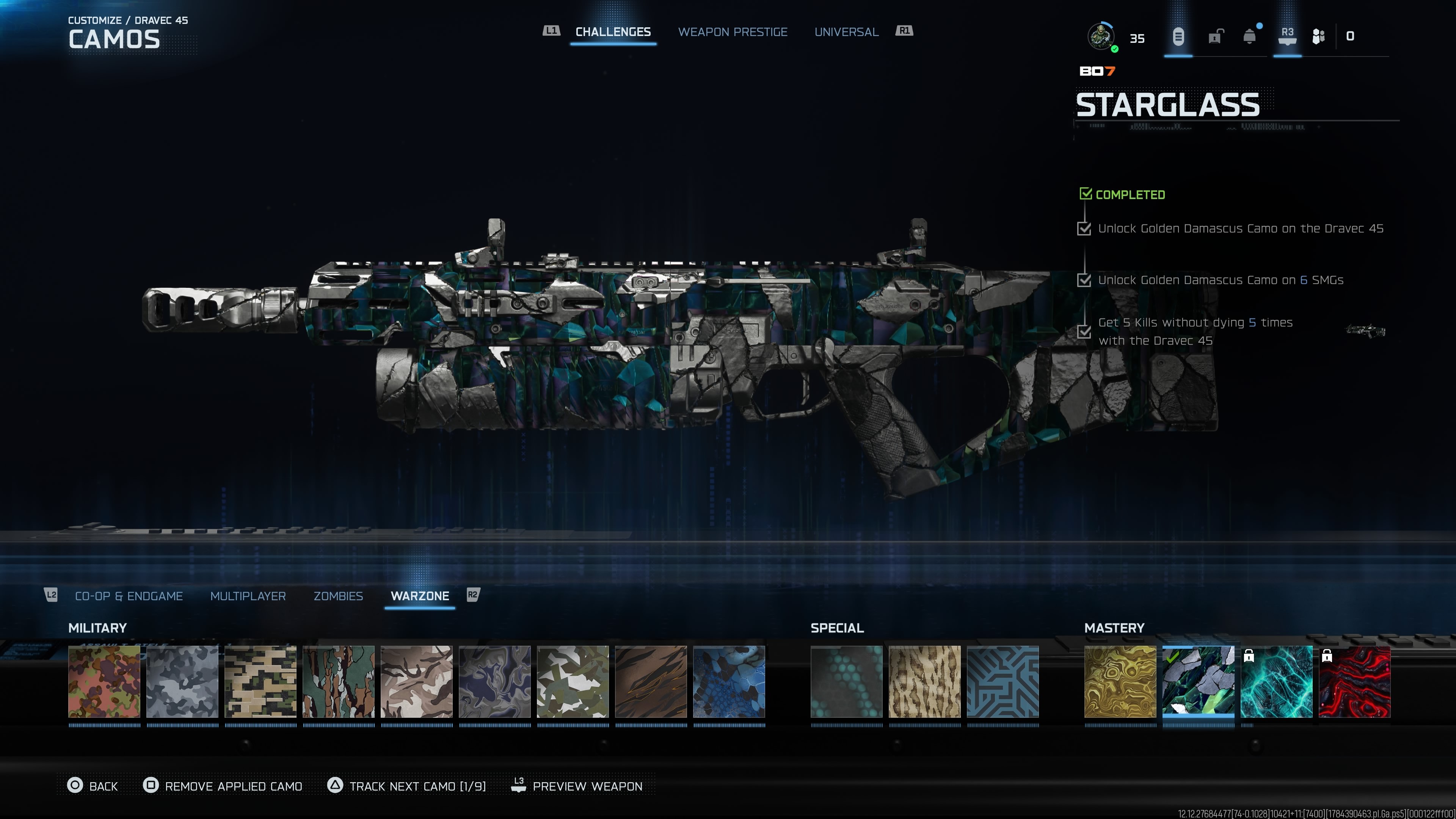Viewport: 1456px width, 819px height.
Task: Choose the blue maze special camo
Action: pos(1003,682)
